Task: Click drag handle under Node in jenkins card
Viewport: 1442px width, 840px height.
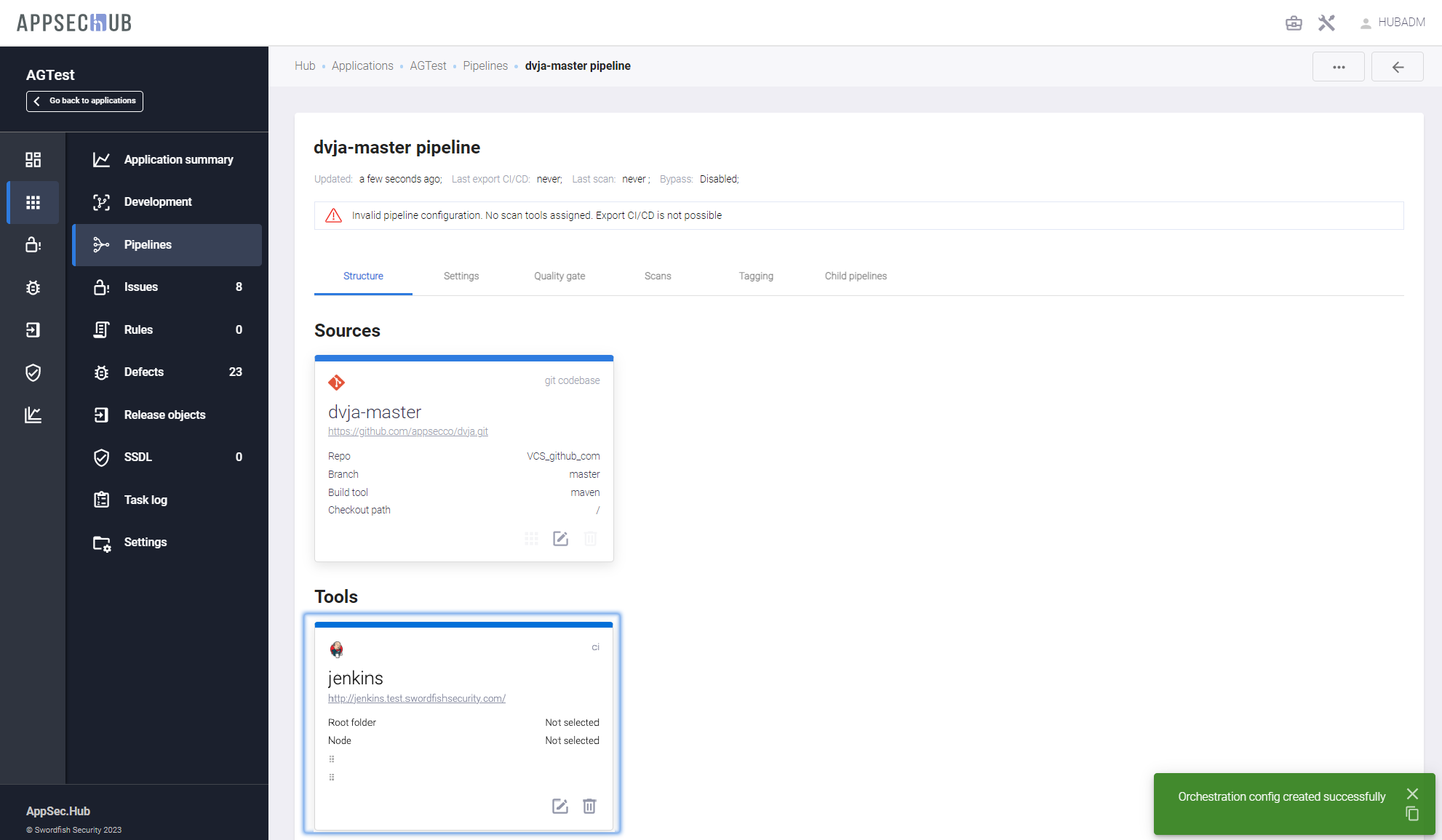Action: coord(332,759)
